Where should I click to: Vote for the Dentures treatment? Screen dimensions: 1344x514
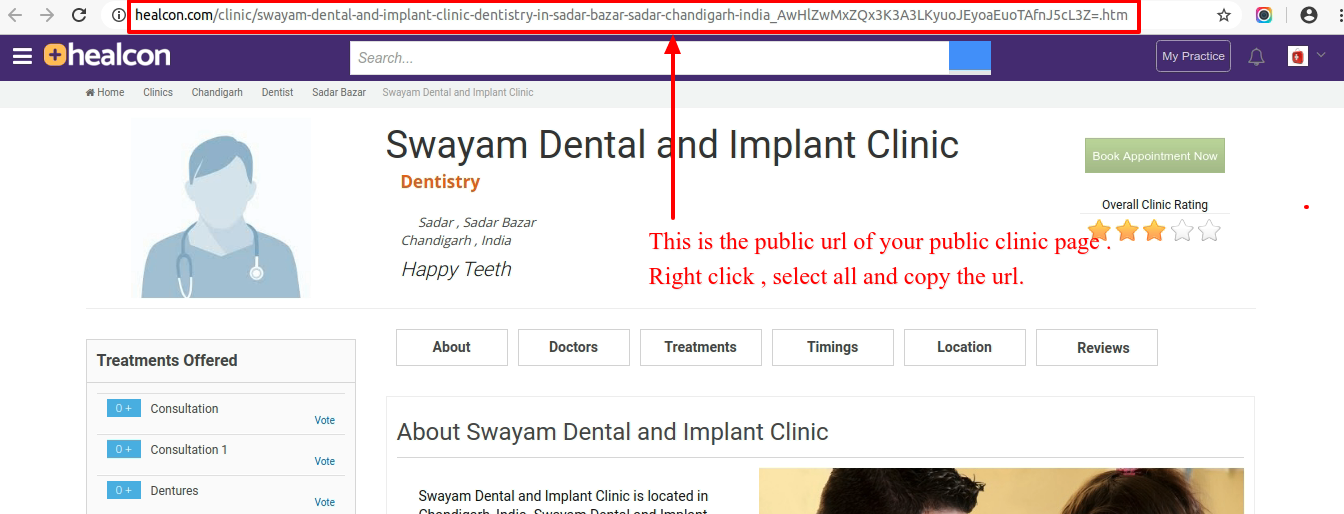[325, 502]
